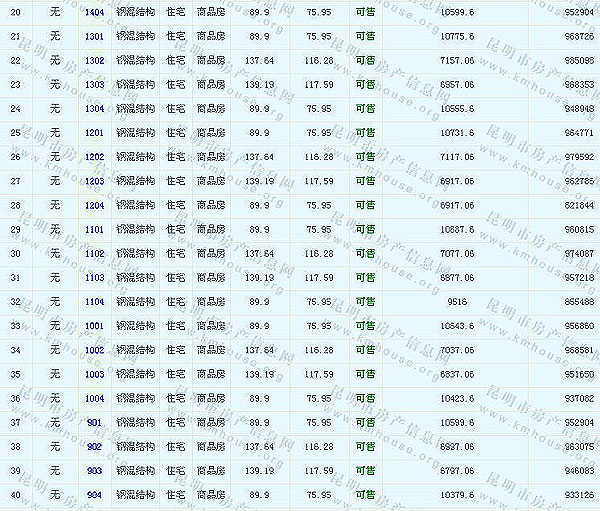Click room 1003 link
600x511 pixels.
[95, 374]
